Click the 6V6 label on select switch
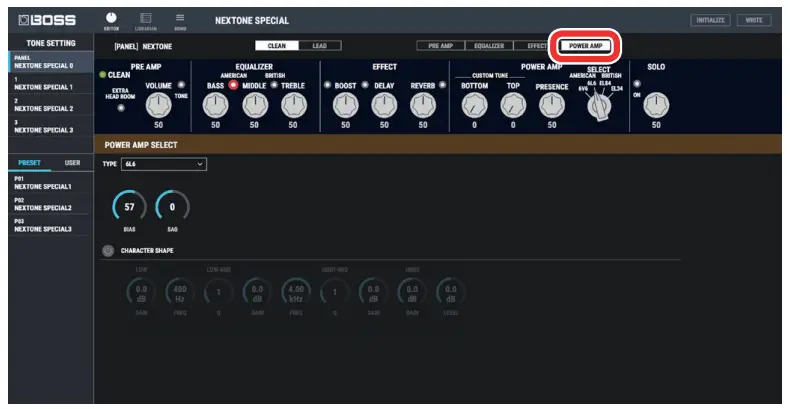The height and width of the screenshot is (409, 790). tap(582, 89)
